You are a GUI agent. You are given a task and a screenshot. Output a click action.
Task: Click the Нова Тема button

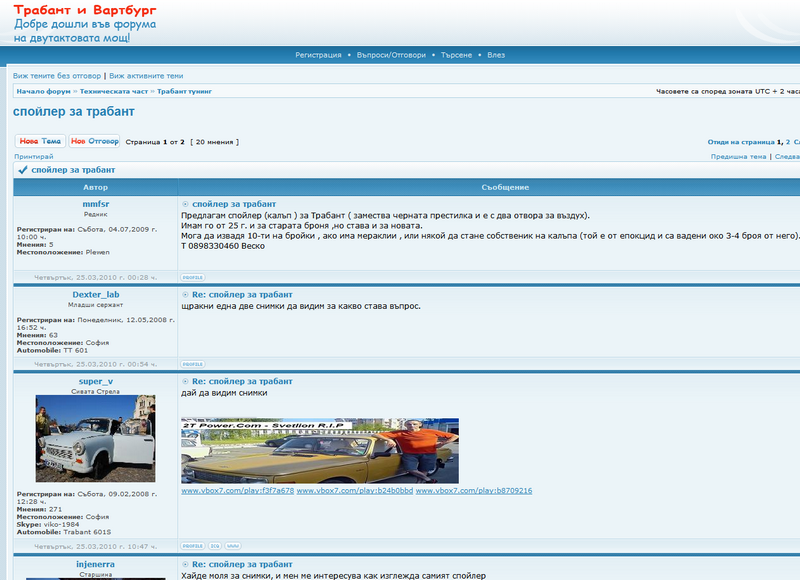pos(40,141)
